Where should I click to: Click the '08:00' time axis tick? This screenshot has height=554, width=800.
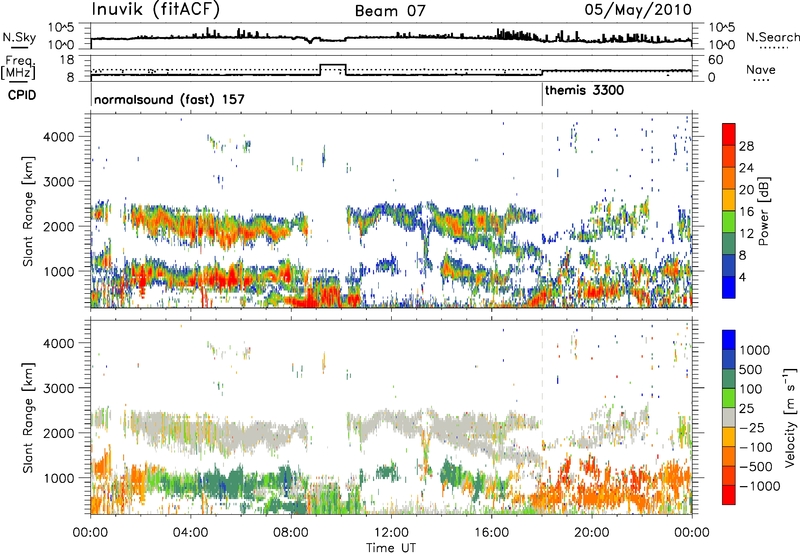click(x=290, y=533)
